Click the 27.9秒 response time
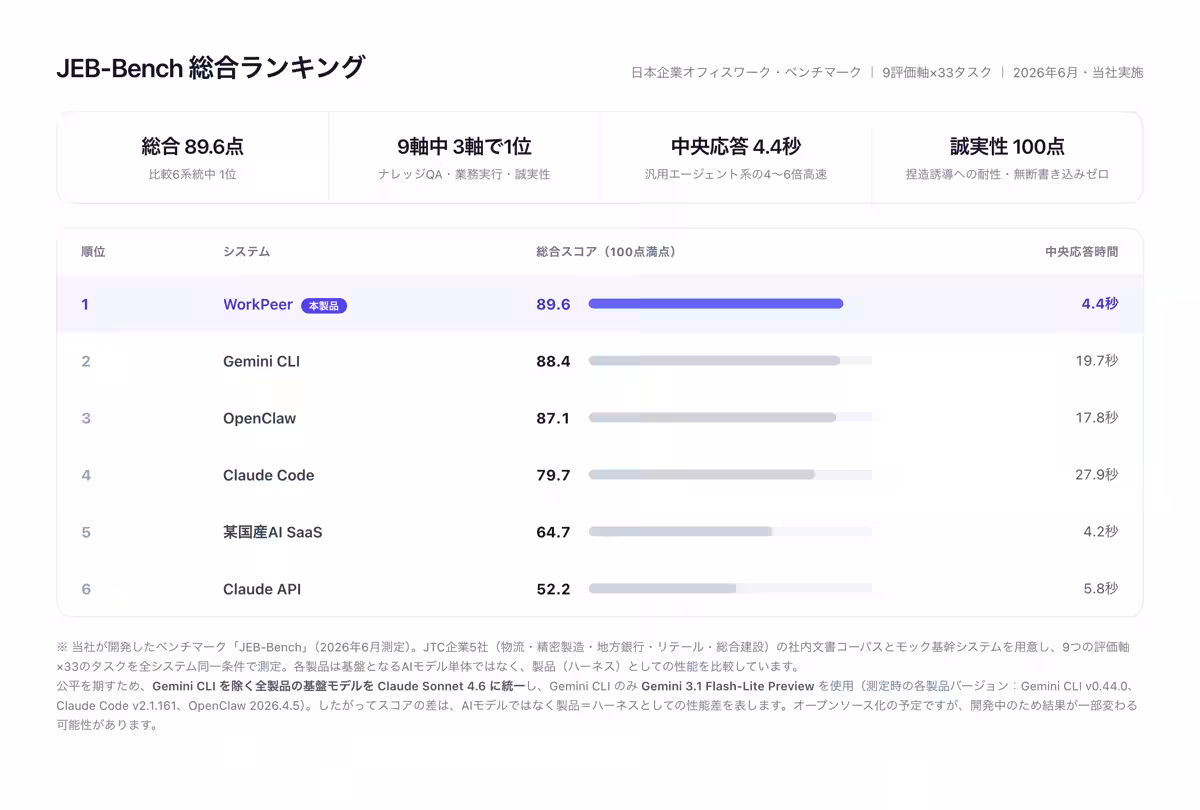Screen dimensions: 1200x810 [x=1097, y=475]
